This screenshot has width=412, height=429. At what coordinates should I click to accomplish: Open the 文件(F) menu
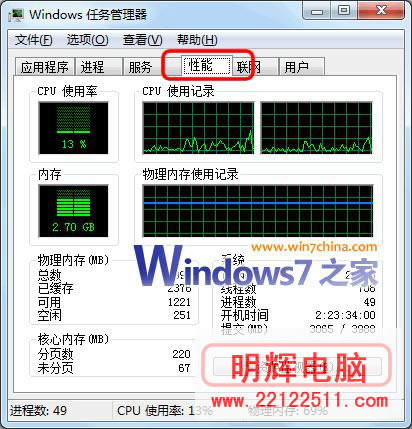[33, 40]
